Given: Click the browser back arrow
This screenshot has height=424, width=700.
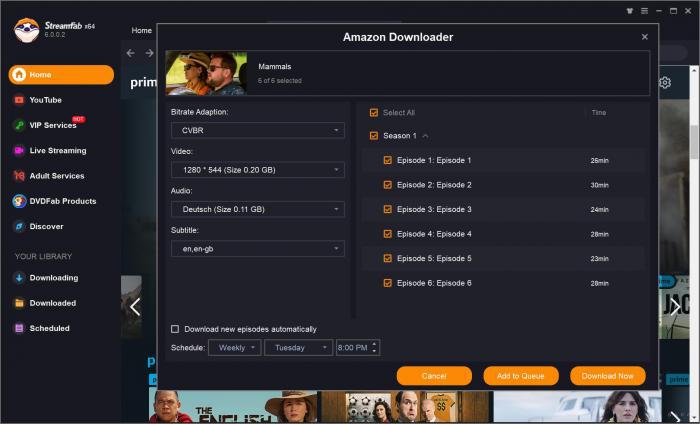Looking at the screenshot, I should click(x=130, y=53).
